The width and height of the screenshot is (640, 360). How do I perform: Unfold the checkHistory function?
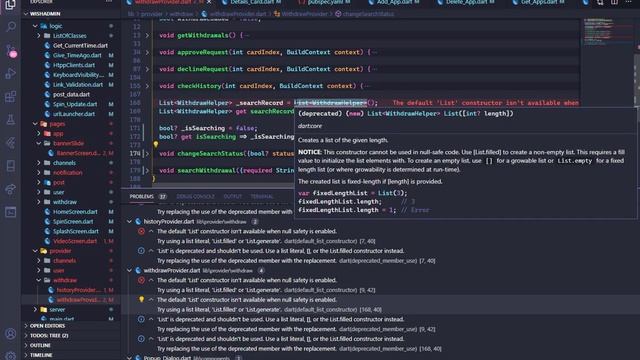click(147, 86)
